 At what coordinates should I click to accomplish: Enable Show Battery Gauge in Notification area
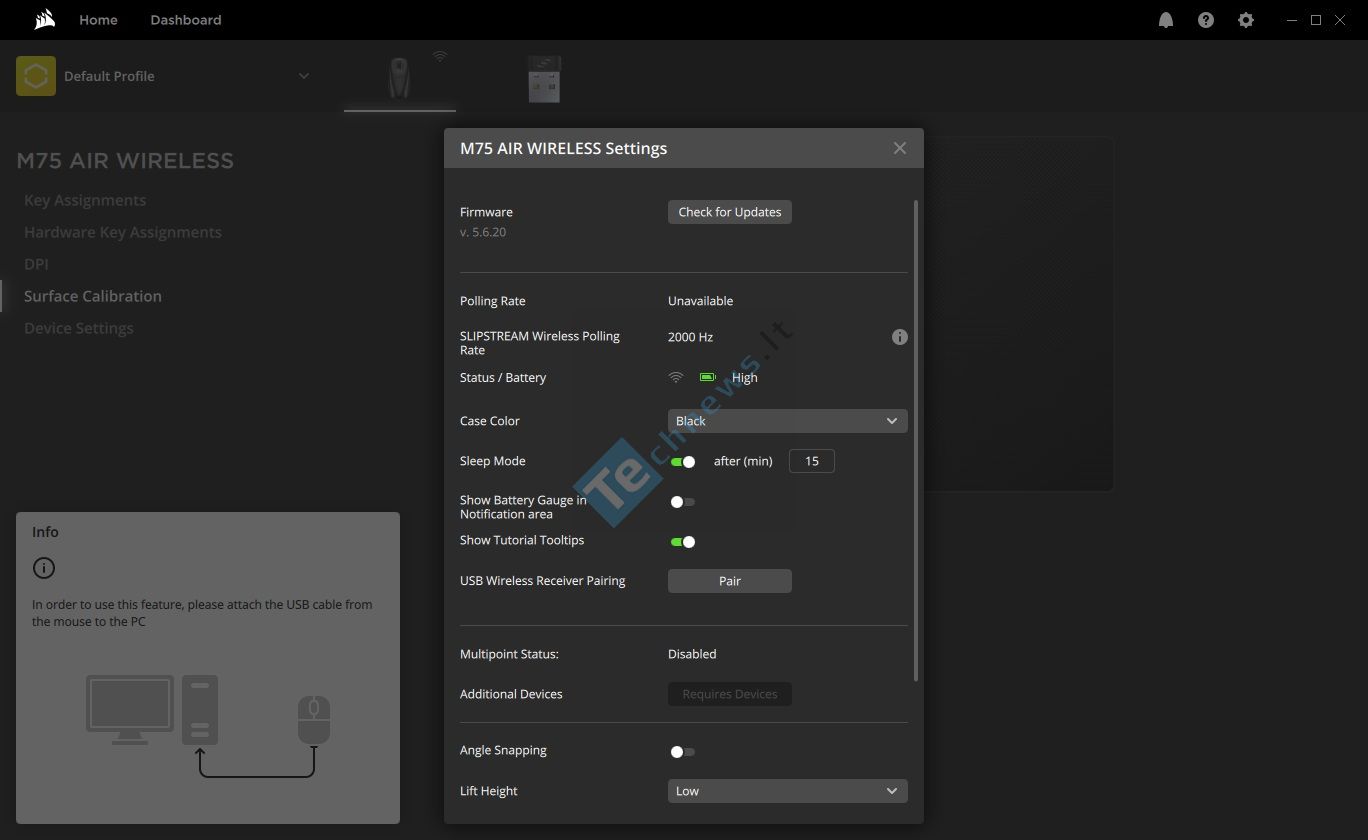tap(683, 502)
